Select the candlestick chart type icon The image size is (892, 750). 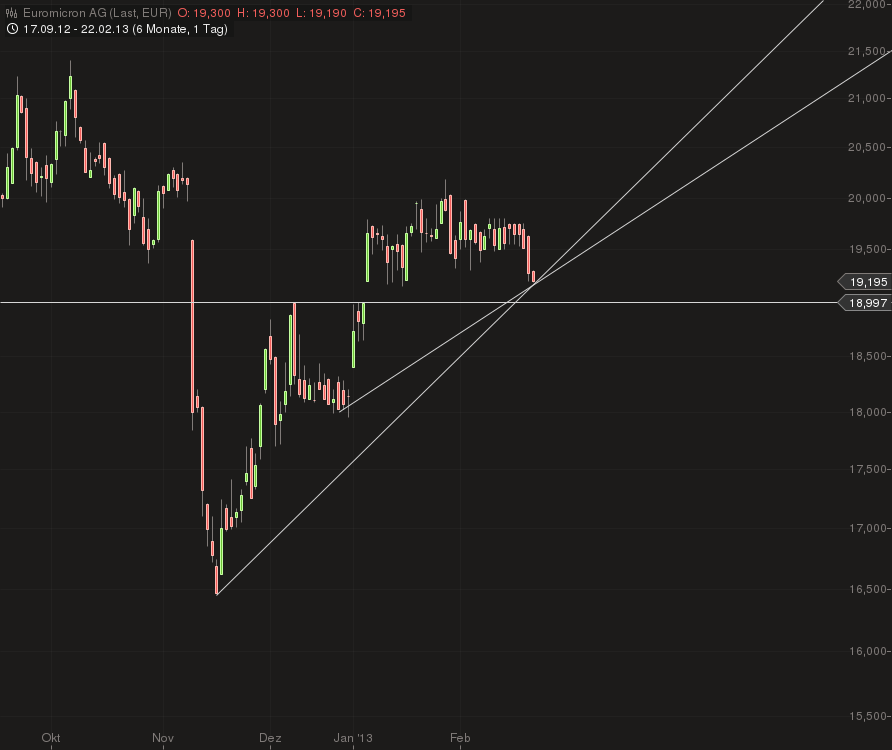point(11,12)
